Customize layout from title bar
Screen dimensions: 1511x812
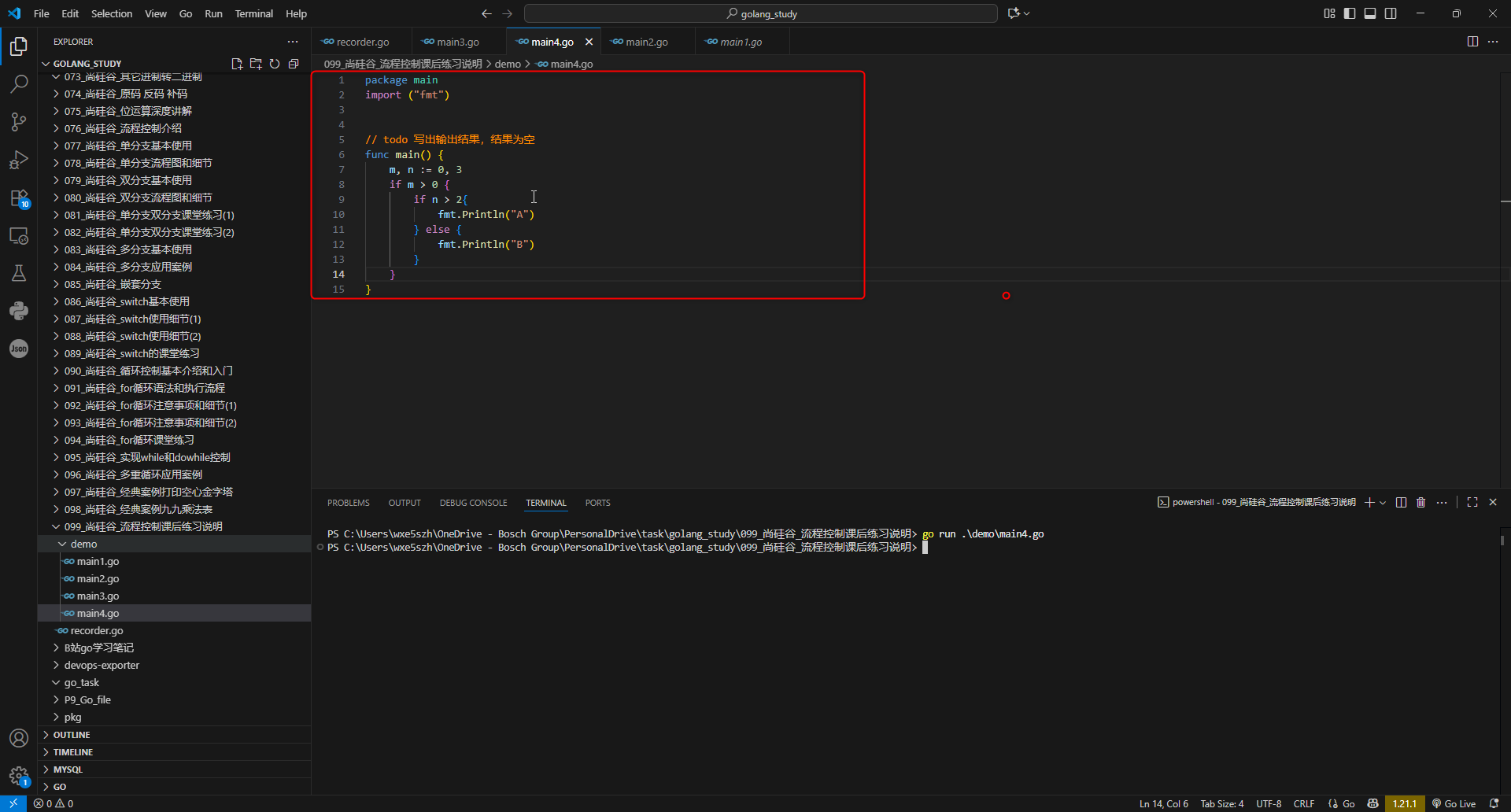point(1329,13)
